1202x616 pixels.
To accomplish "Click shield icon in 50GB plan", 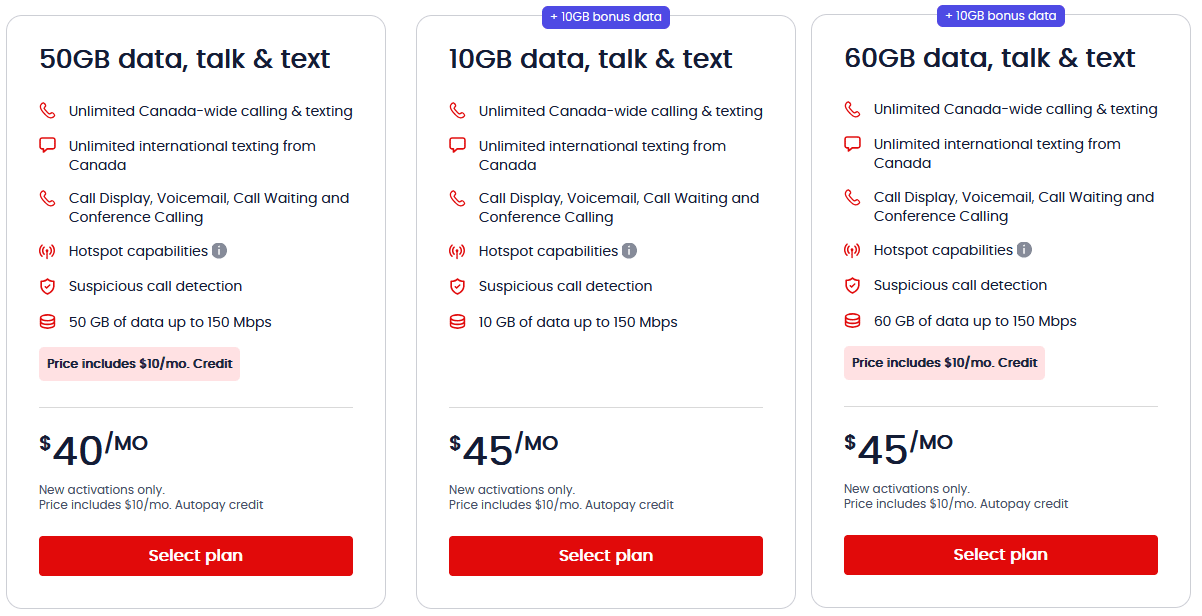I will (47, 286).
